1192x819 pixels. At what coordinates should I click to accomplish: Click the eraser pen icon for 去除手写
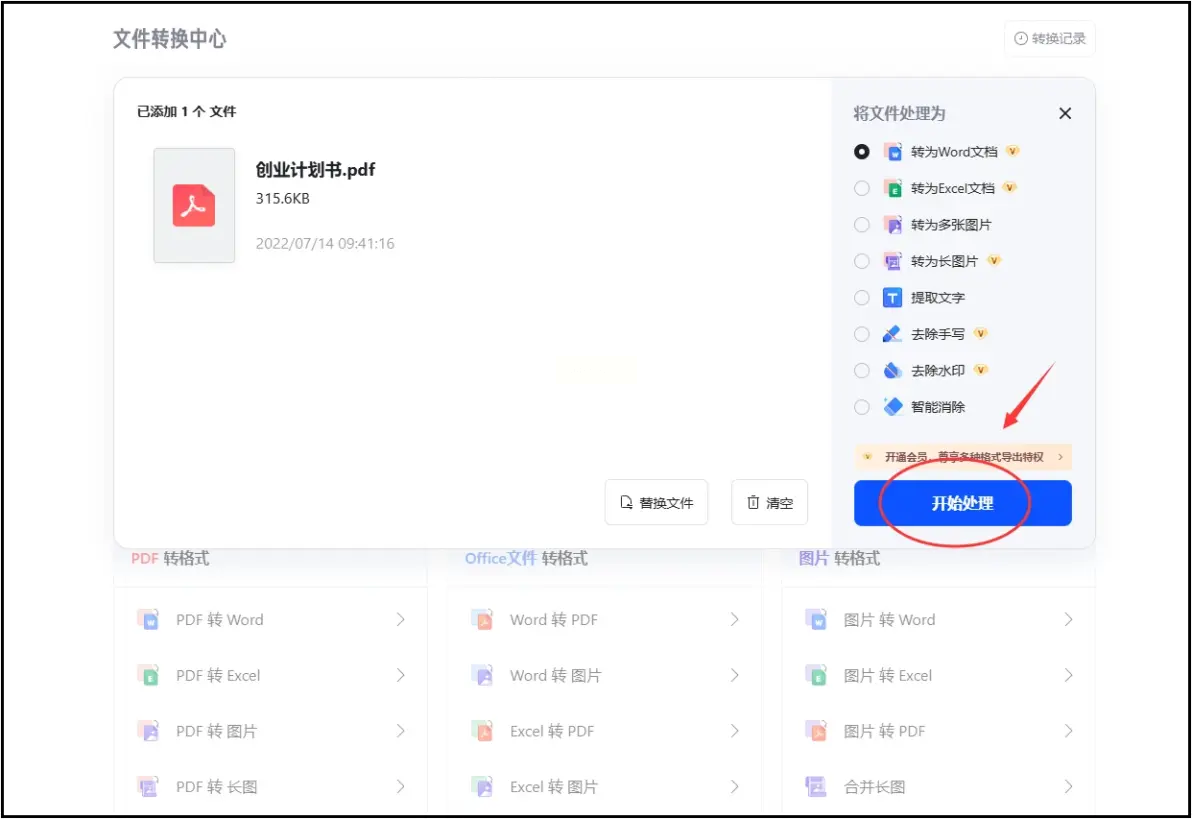click(x=892, y=334)
